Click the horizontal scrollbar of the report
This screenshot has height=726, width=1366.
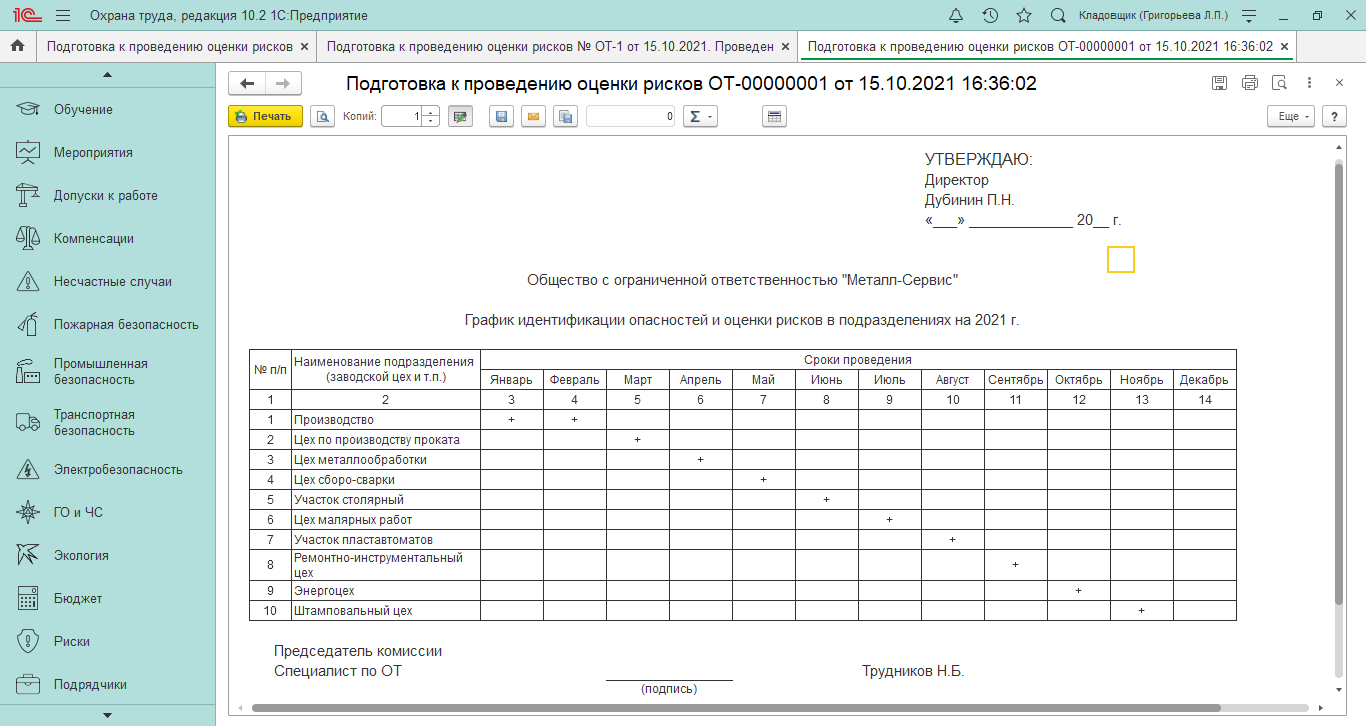[x=735, y=708]
